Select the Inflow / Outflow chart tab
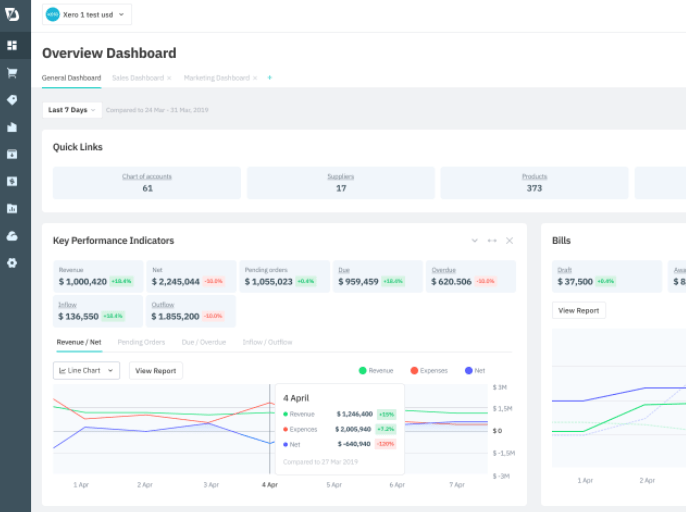 point(267,342)
